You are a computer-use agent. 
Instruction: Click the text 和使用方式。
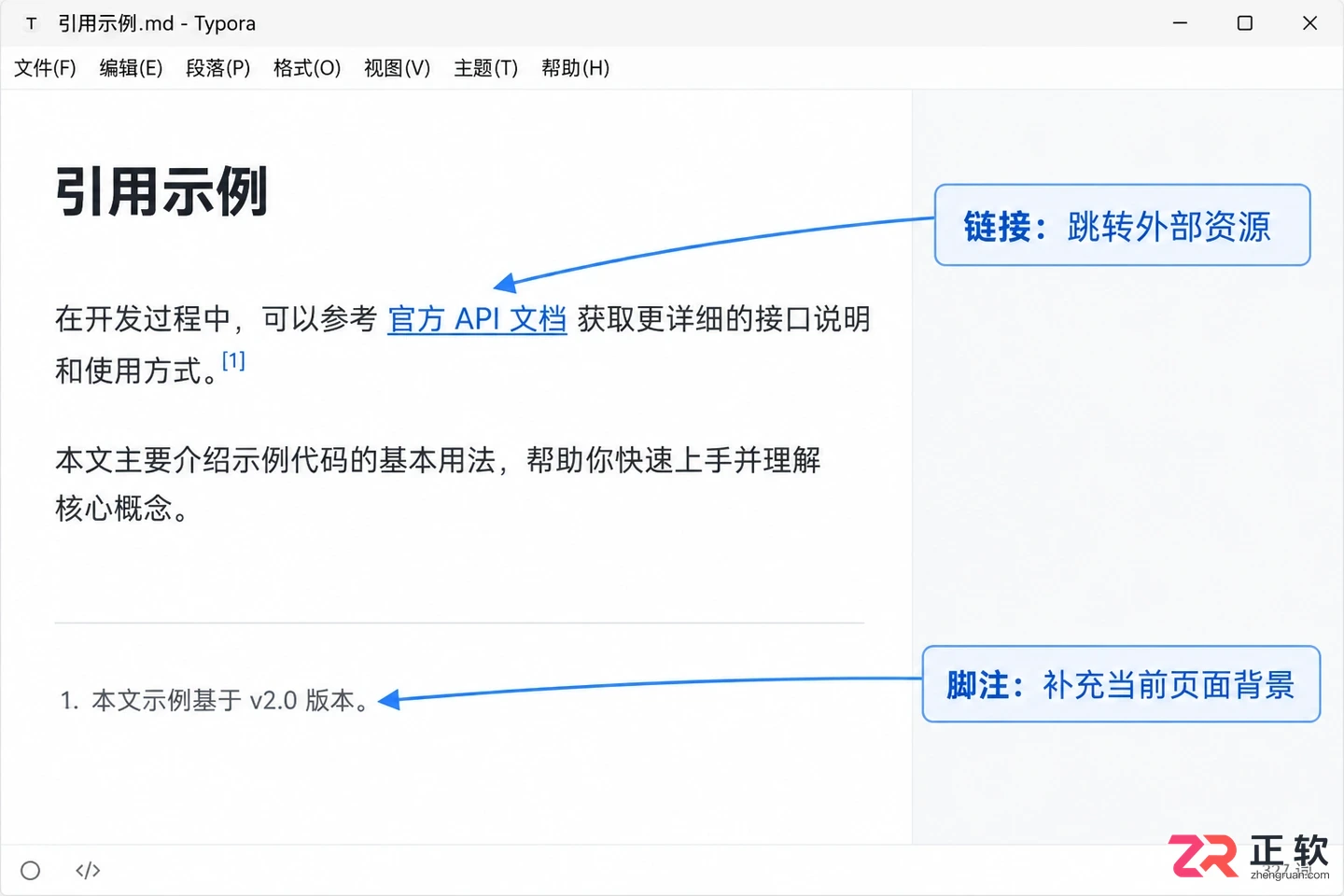[136, 371]
